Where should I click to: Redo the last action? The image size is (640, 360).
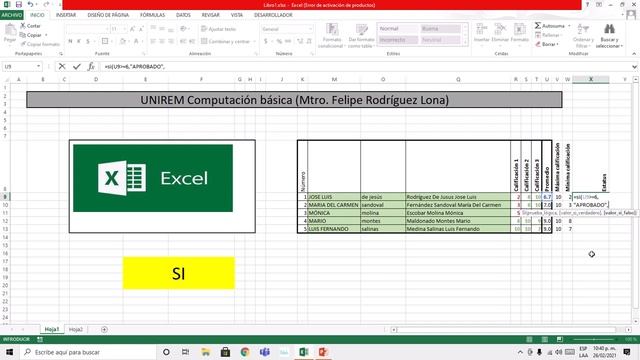coord(46,4)
